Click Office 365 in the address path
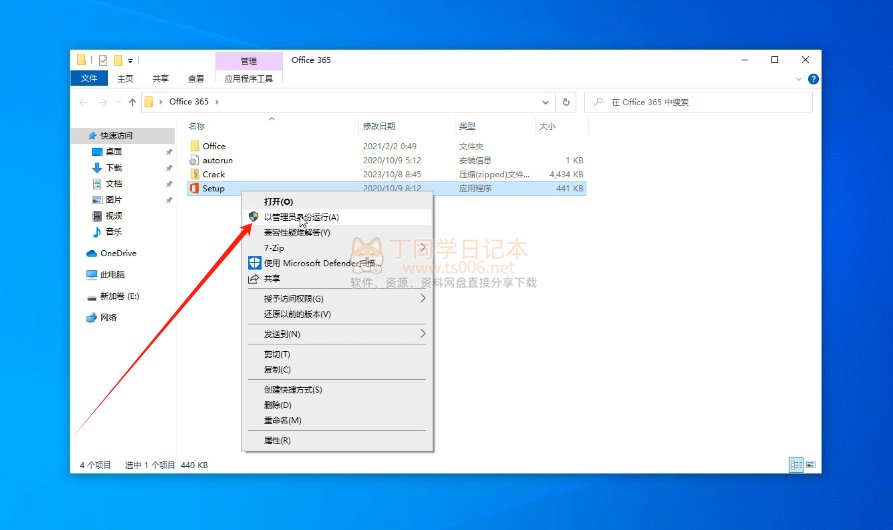 click(x=189, y=101)
